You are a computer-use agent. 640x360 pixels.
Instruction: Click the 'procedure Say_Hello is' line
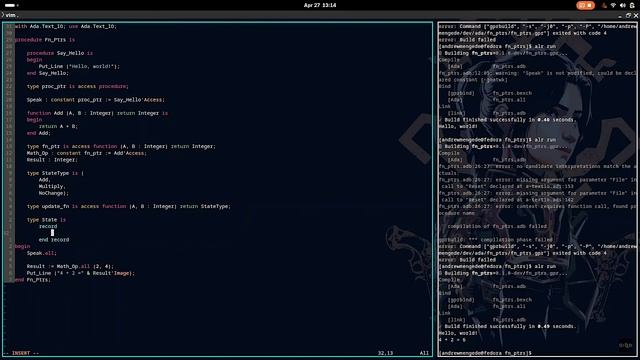pos(60,53)
